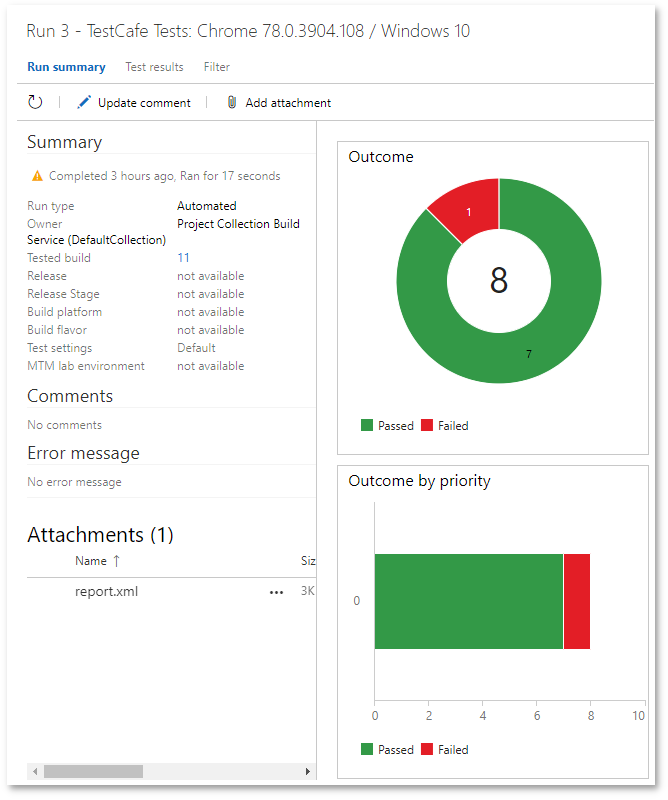Click the pencil icon for Update comment

[84, 102]
